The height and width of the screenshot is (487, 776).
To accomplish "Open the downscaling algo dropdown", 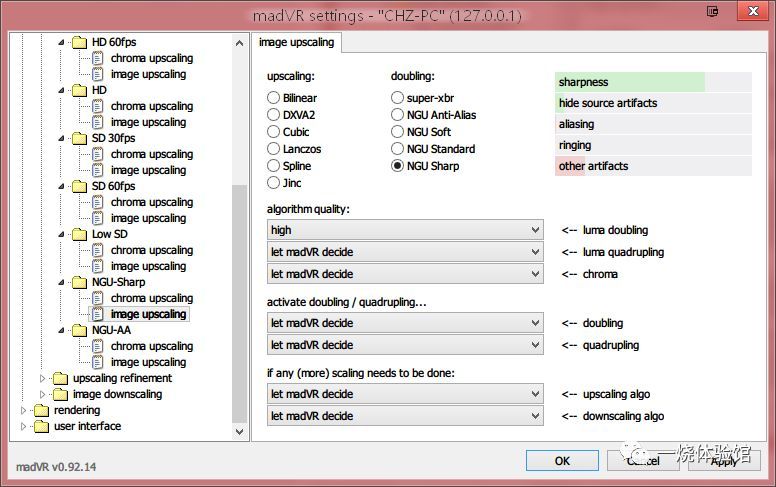I will click(x=405, y=416).
